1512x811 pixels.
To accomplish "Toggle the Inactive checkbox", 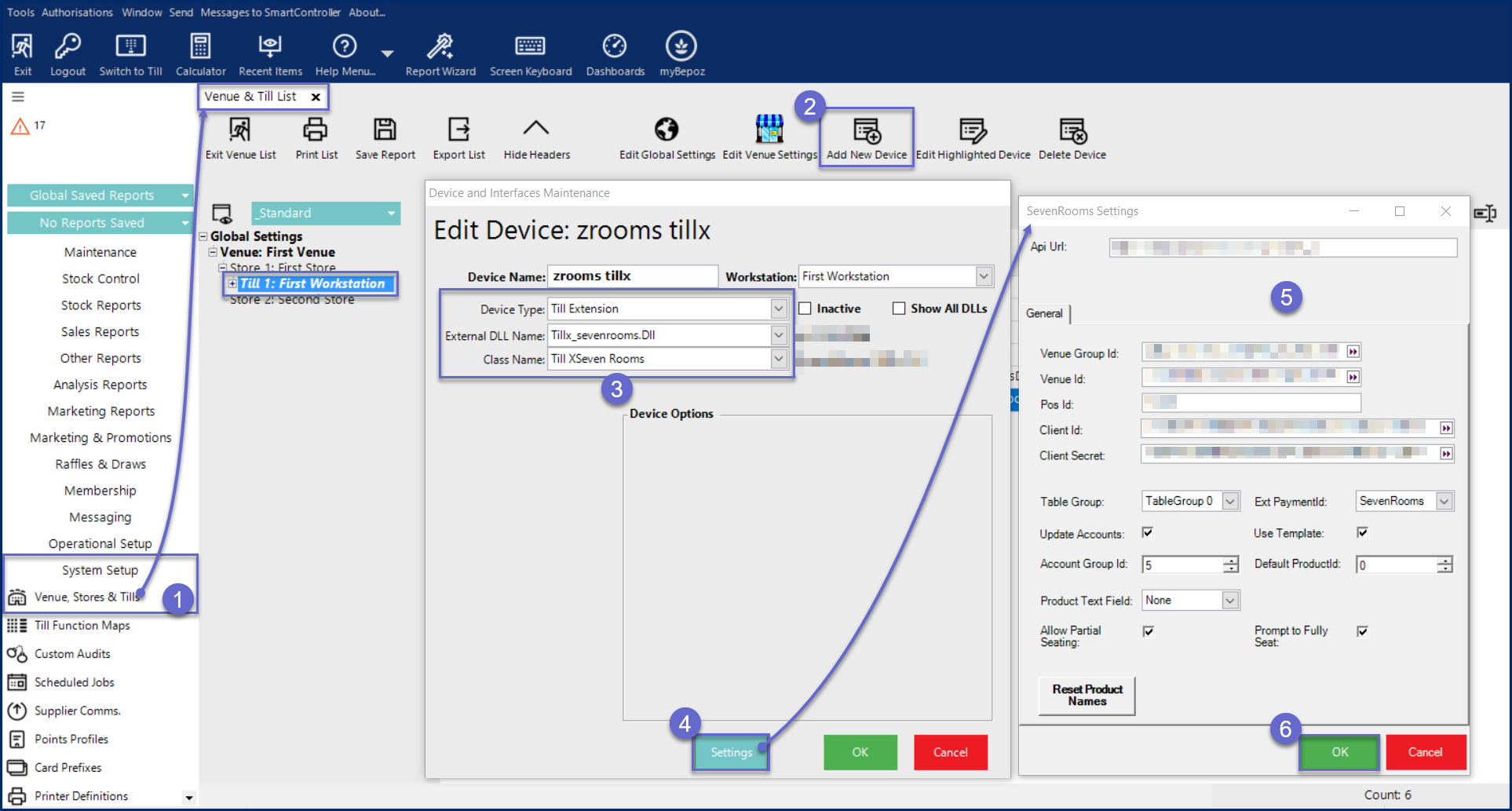I will [805, 309].
